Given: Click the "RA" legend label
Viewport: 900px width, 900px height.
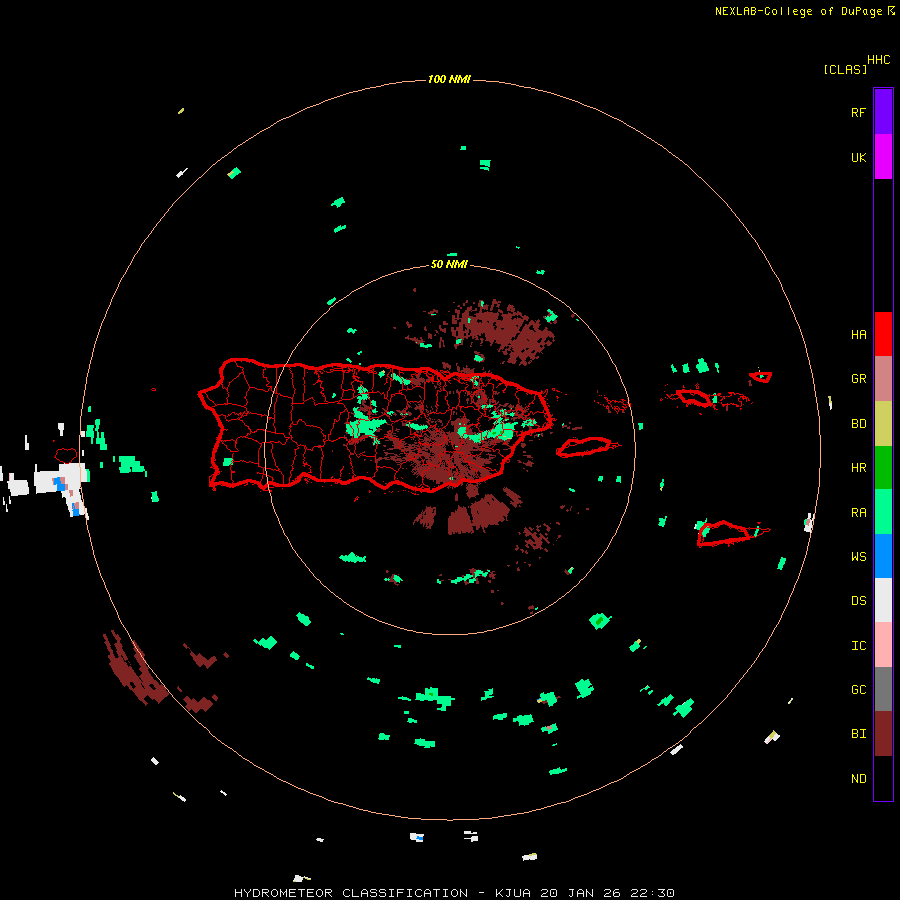Looking at the screenshot, I should point(859,513).
